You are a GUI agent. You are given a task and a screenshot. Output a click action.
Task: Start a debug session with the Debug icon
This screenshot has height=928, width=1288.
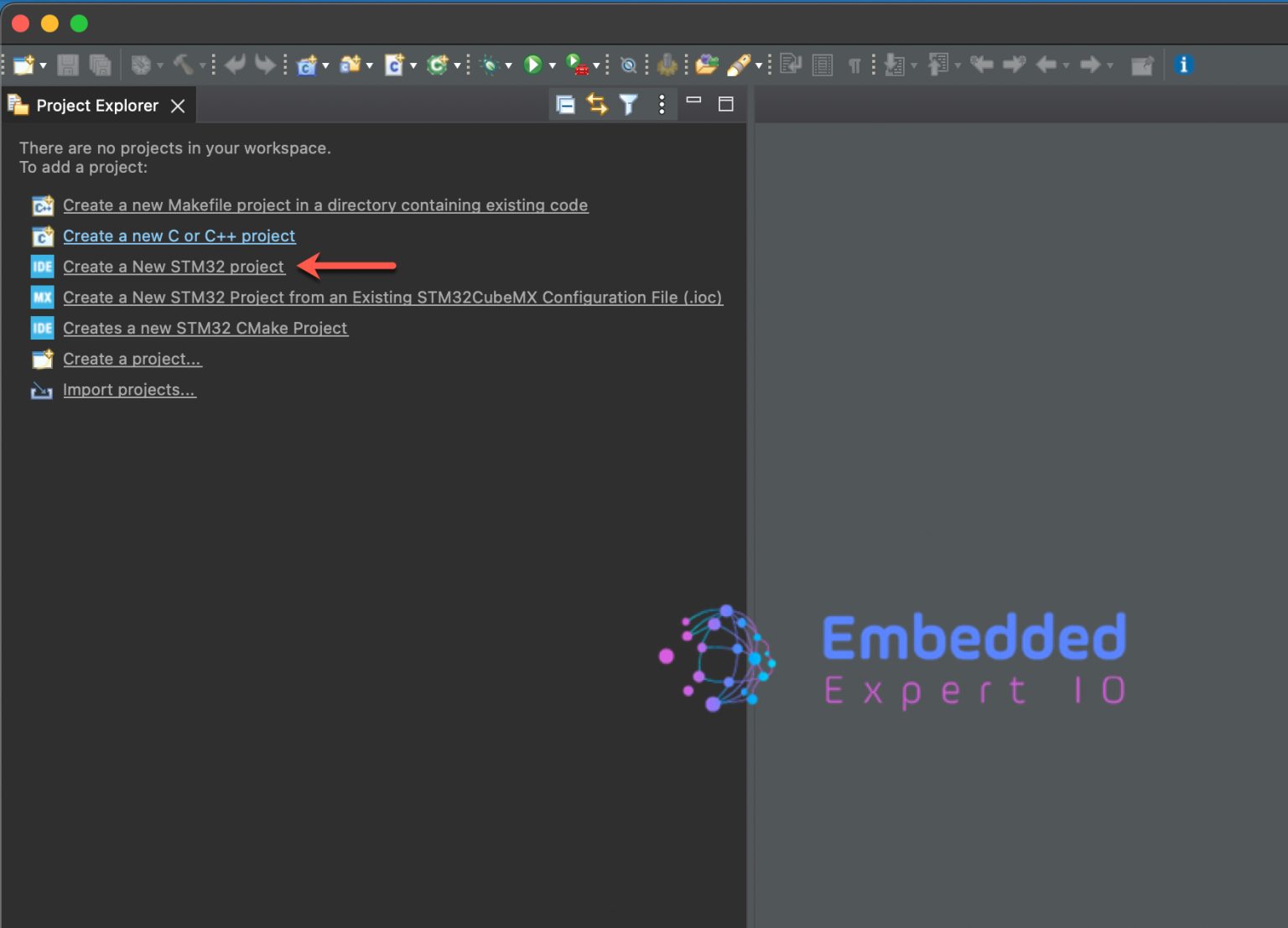point(490,65)
